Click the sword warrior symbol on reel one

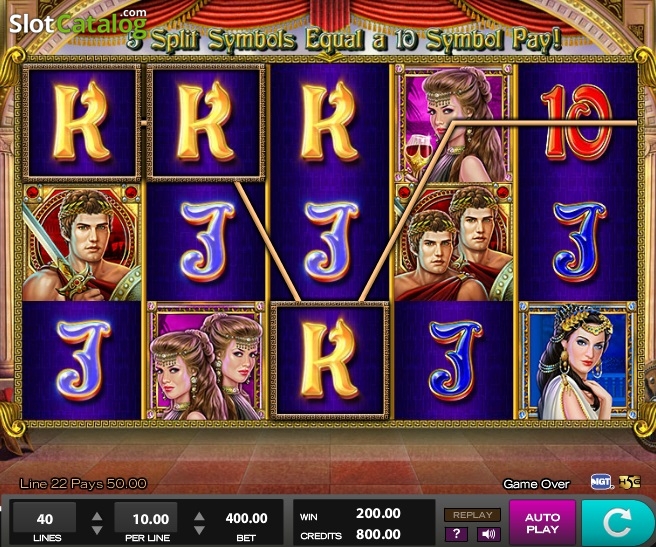82,242
